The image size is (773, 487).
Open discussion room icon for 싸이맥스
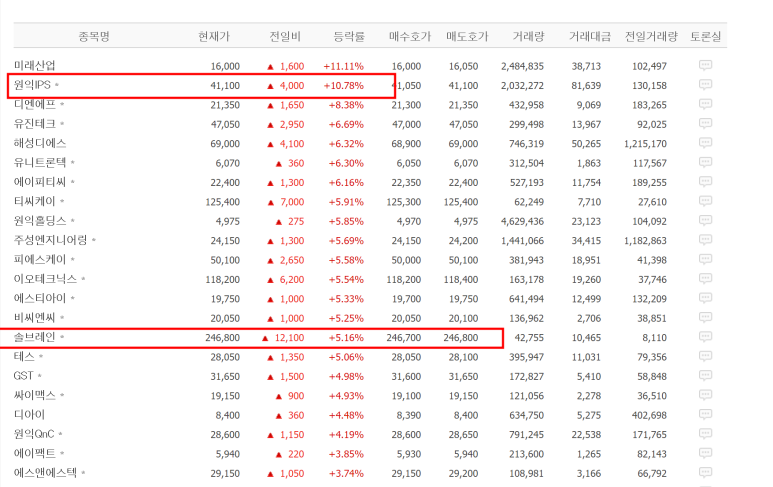(705, 395)
